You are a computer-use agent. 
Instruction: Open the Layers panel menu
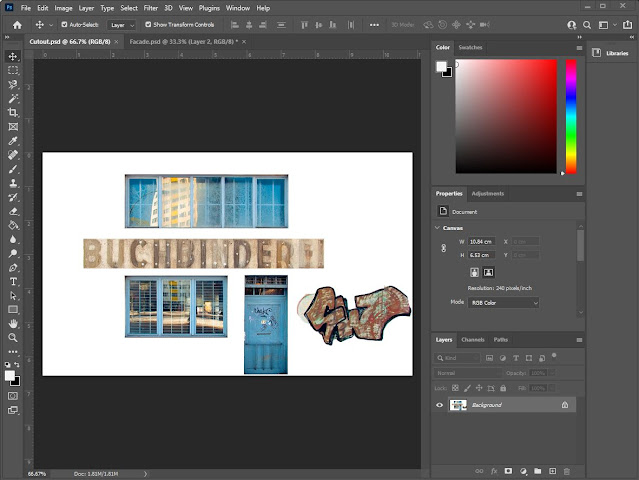click(x=579, y=340)
